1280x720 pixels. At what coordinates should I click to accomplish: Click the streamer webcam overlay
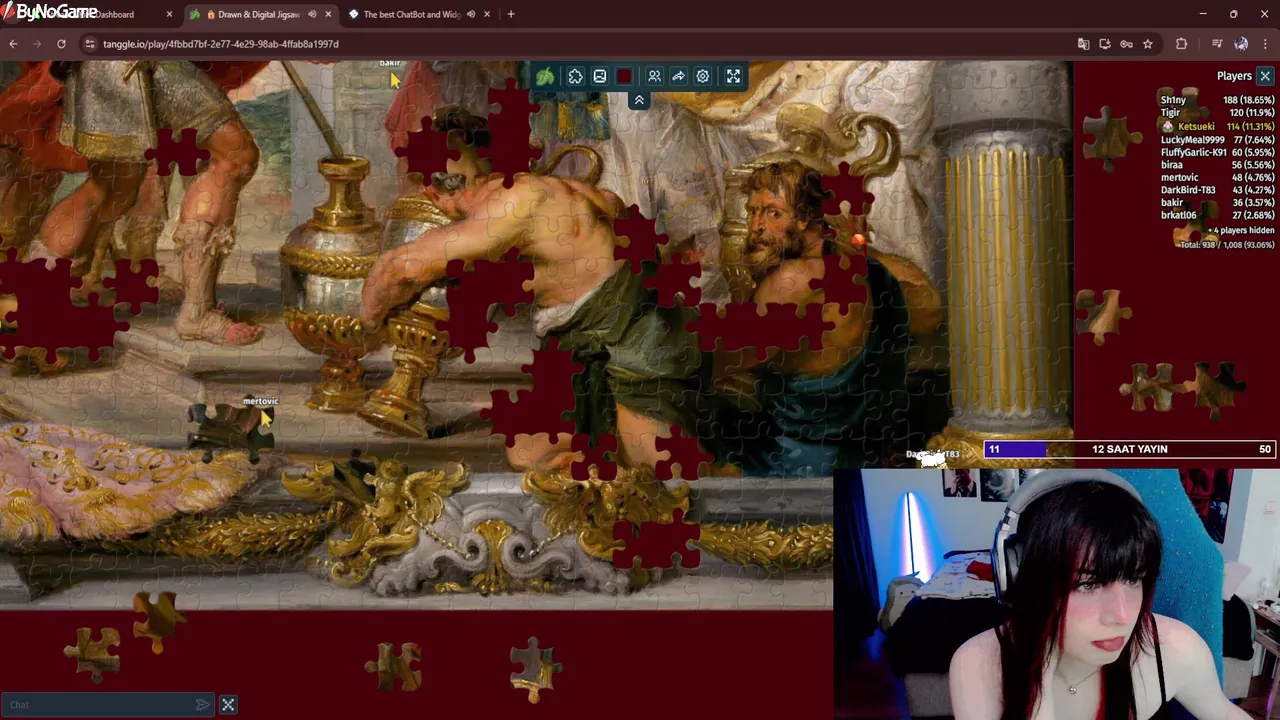point(1056,594)
